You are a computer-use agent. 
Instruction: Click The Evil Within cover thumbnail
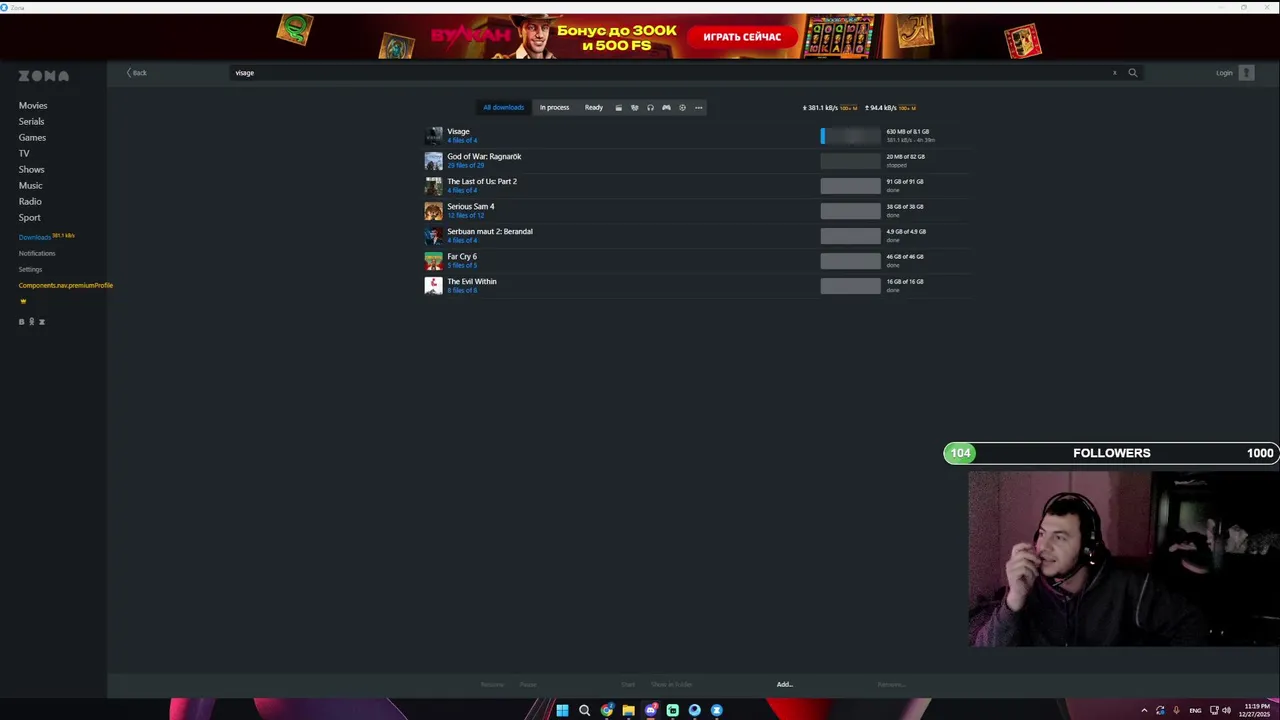[x=433, y=286]
